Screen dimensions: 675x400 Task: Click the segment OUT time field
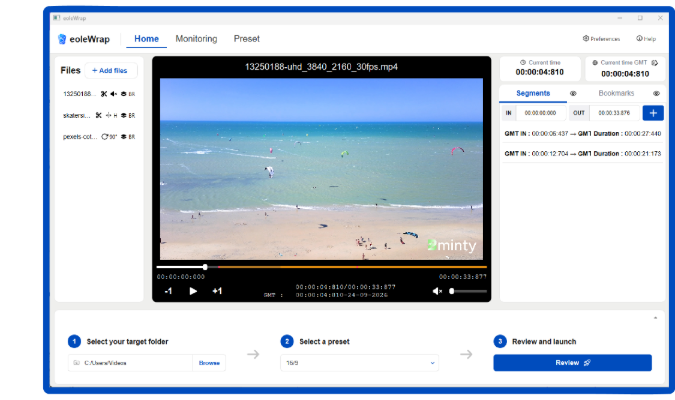tap(614, 113)
